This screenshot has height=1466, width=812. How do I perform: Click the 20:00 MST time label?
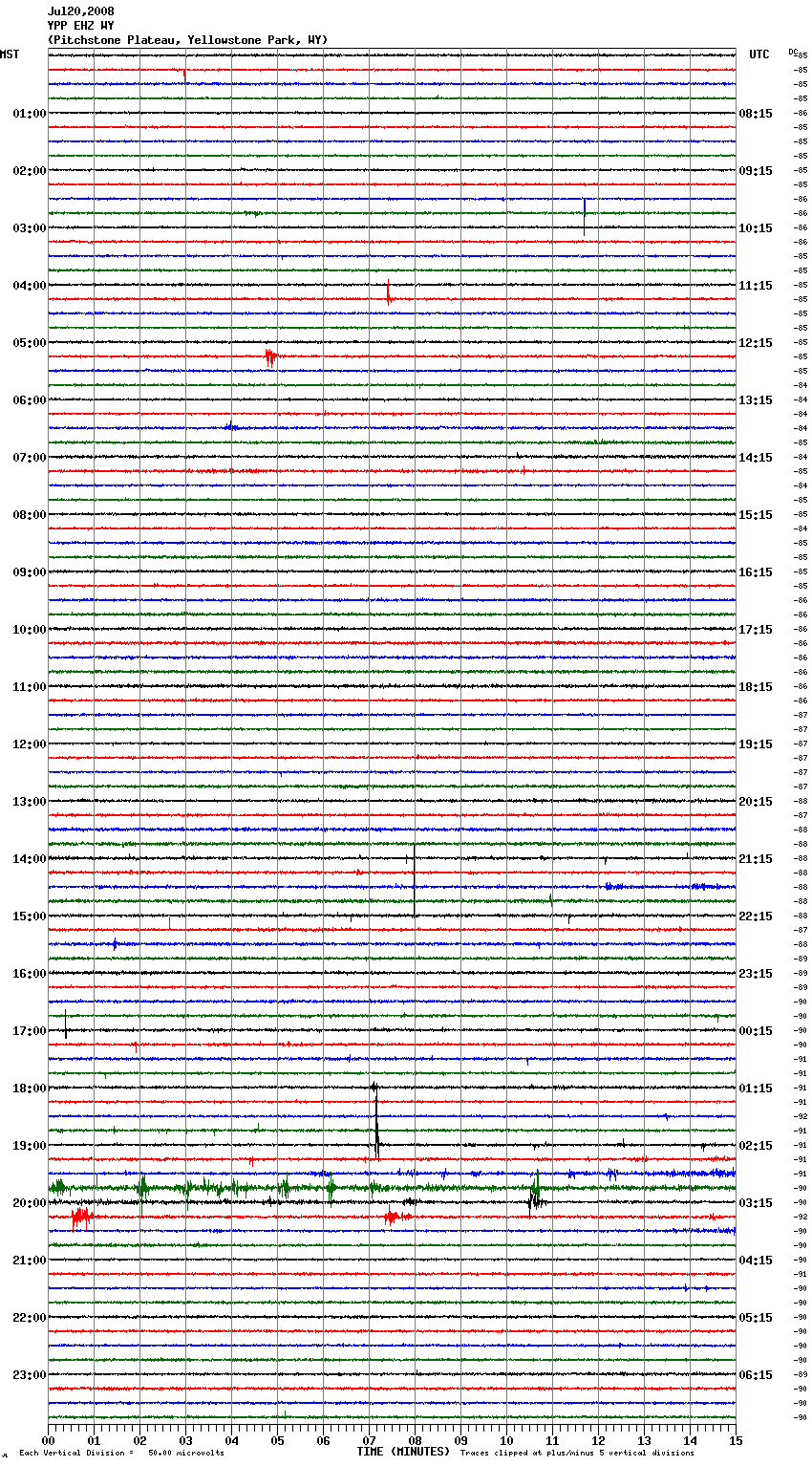30,1203
